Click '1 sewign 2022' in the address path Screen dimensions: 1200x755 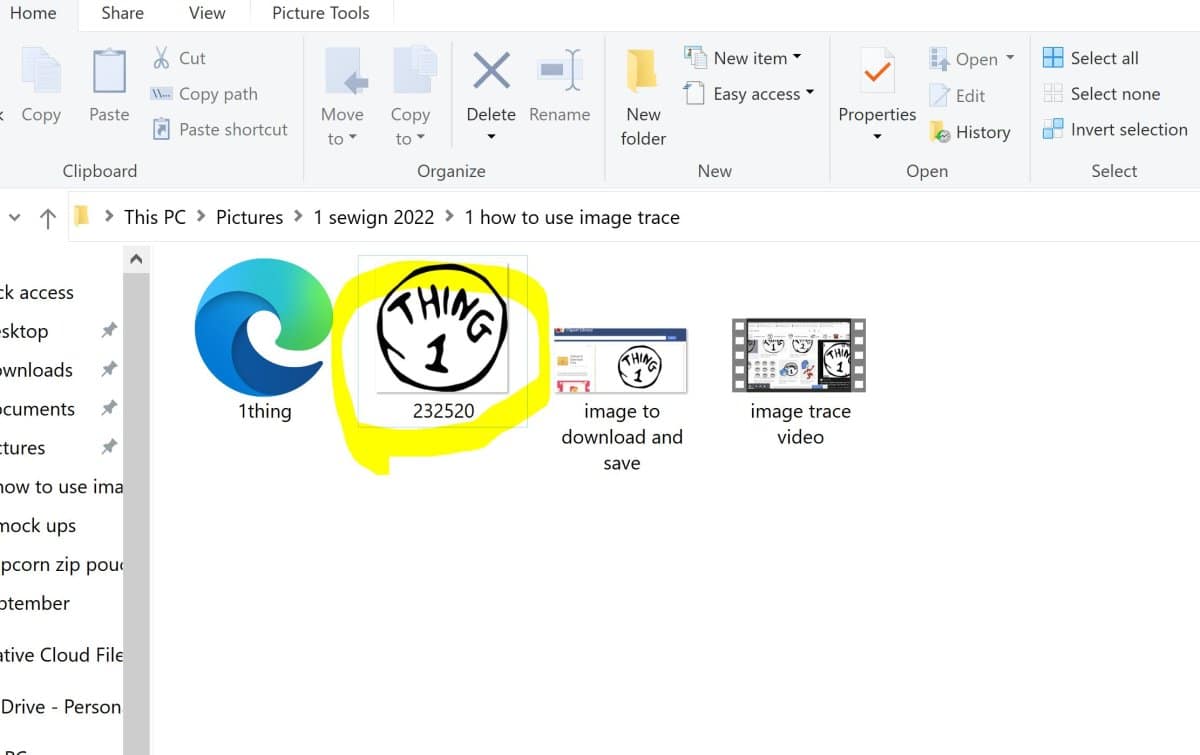(x=374, y=217)
